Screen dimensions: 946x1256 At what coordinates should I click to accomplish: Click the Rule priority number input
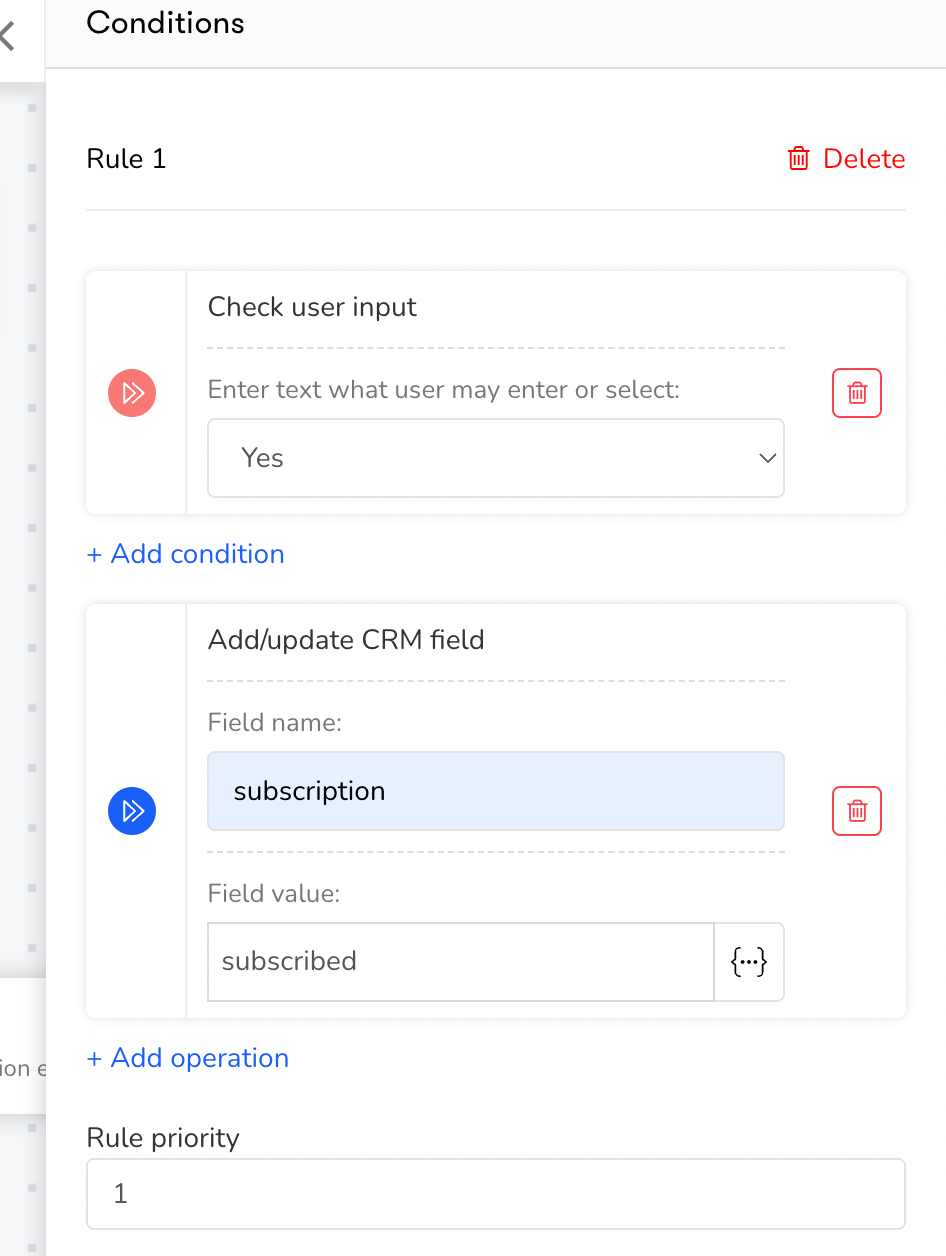(496, 1194)
